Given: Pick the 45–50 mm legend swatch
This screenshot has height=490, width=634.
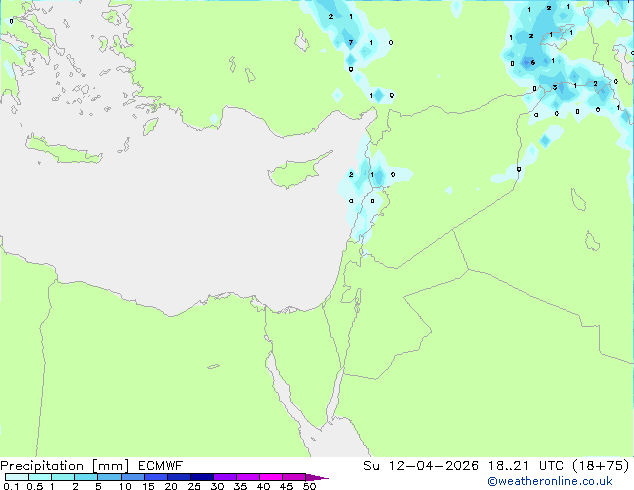Looking at the screenshot, I should point(294,477).
